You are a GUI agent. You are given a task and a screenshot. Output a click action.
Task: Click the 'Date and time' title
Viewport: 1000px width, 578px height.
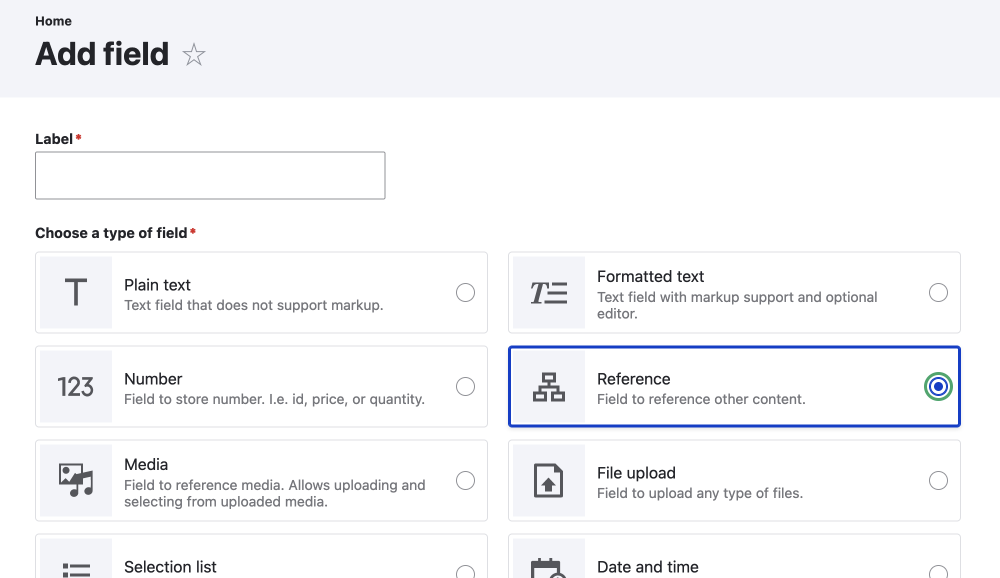(647, 567)
